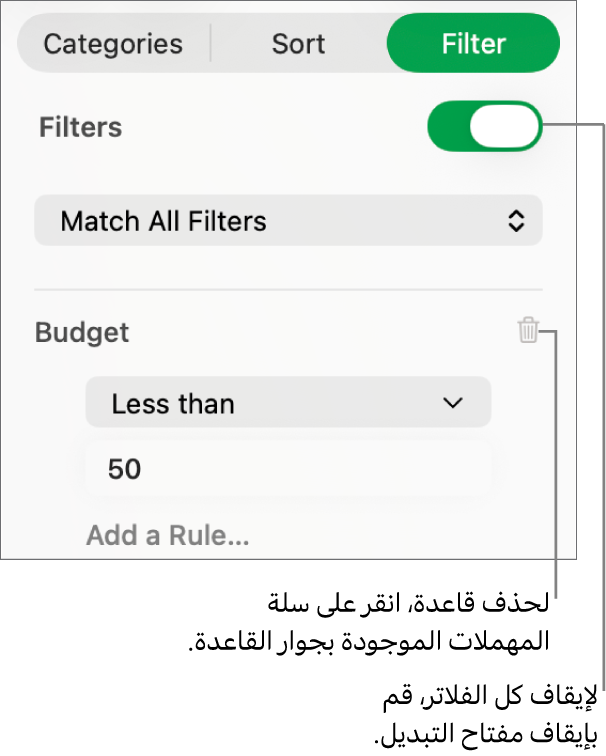Select the Filter tab
Viewport: 606px width, 756px height.
[473, 44]
